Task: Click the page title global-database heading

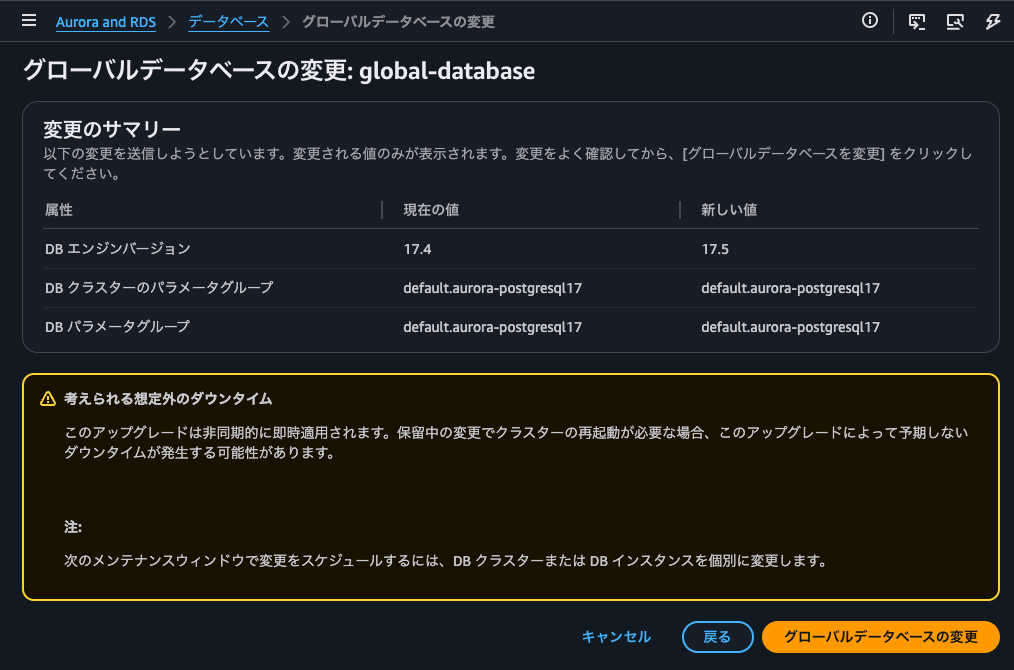Action: click(x=447, y=71)
